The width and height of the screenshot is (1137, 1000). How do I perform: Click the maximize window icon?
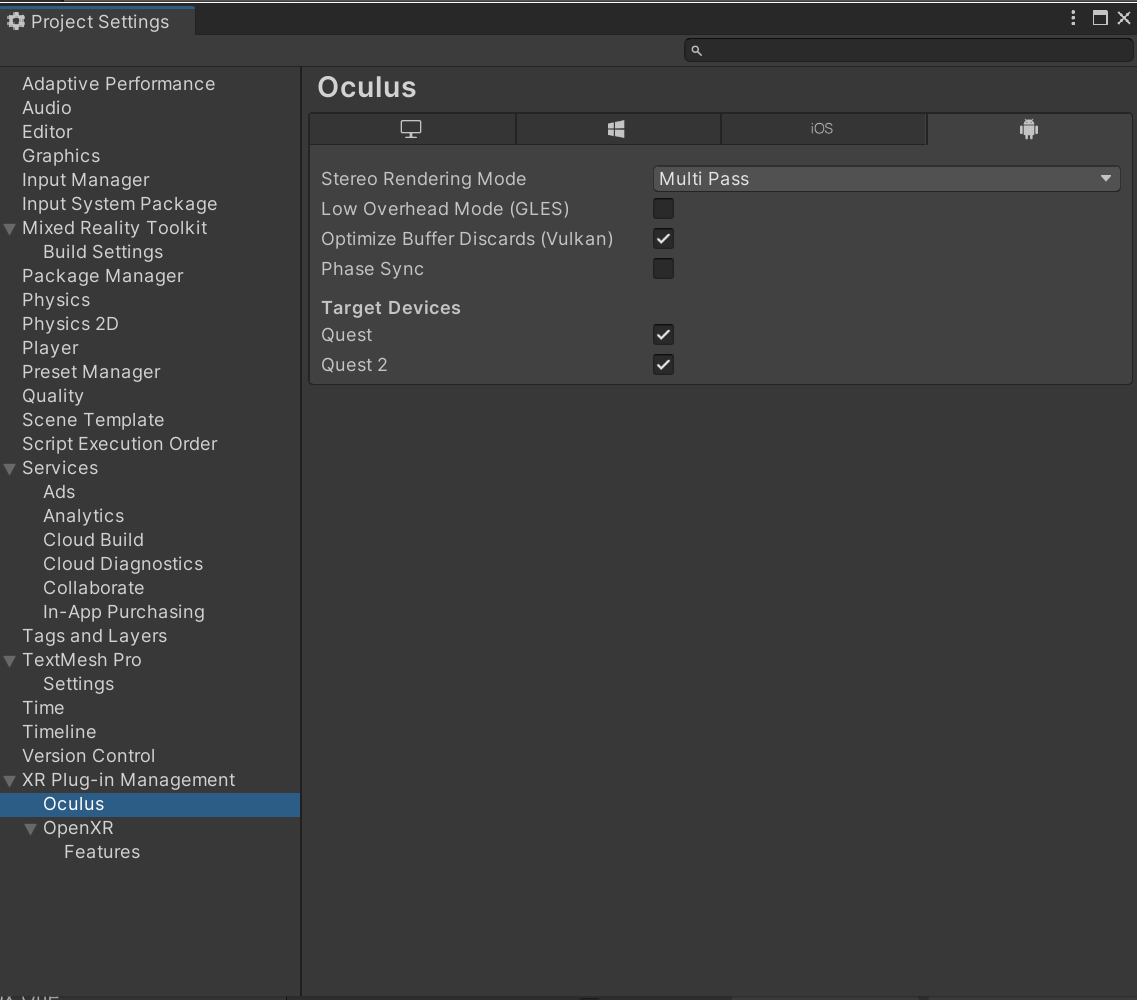(x=1102, y=17)
